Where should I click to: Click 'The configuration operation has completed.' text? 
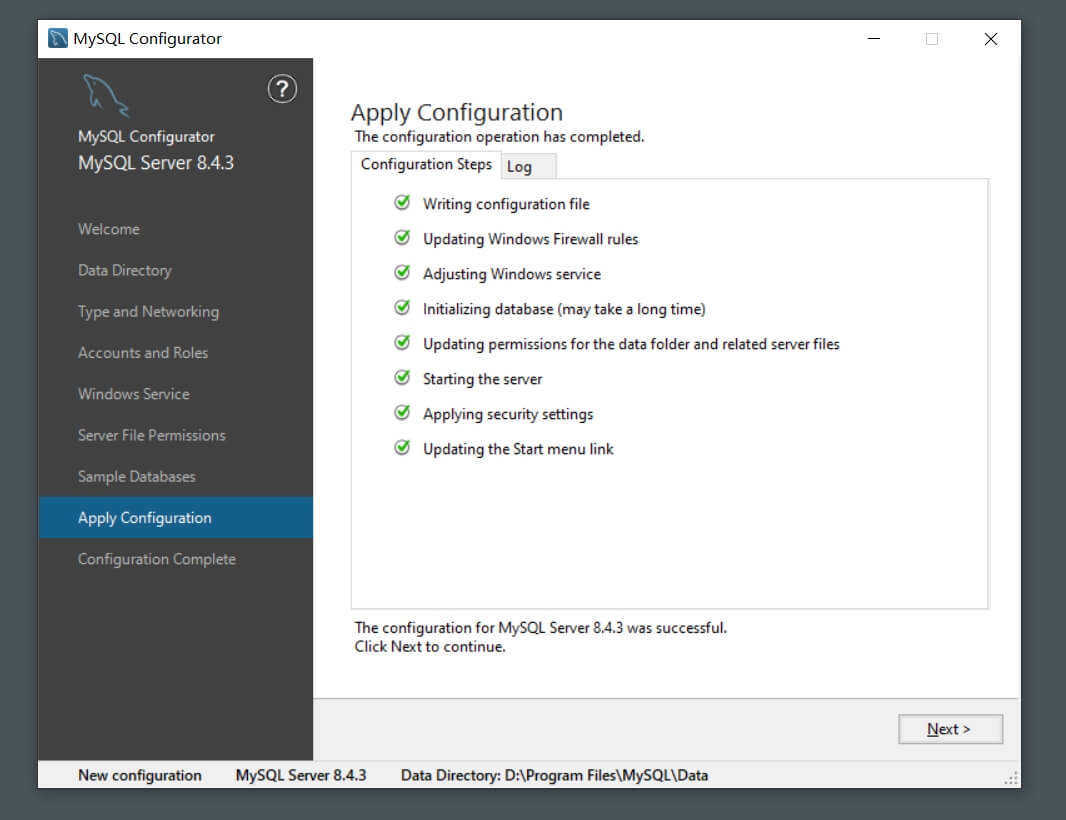(x=499, y=137)
